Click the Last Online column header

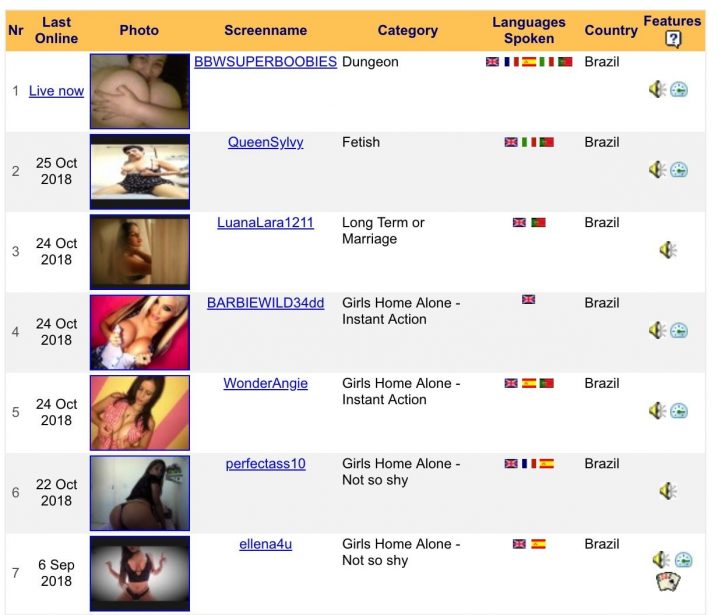click(56, 30)
